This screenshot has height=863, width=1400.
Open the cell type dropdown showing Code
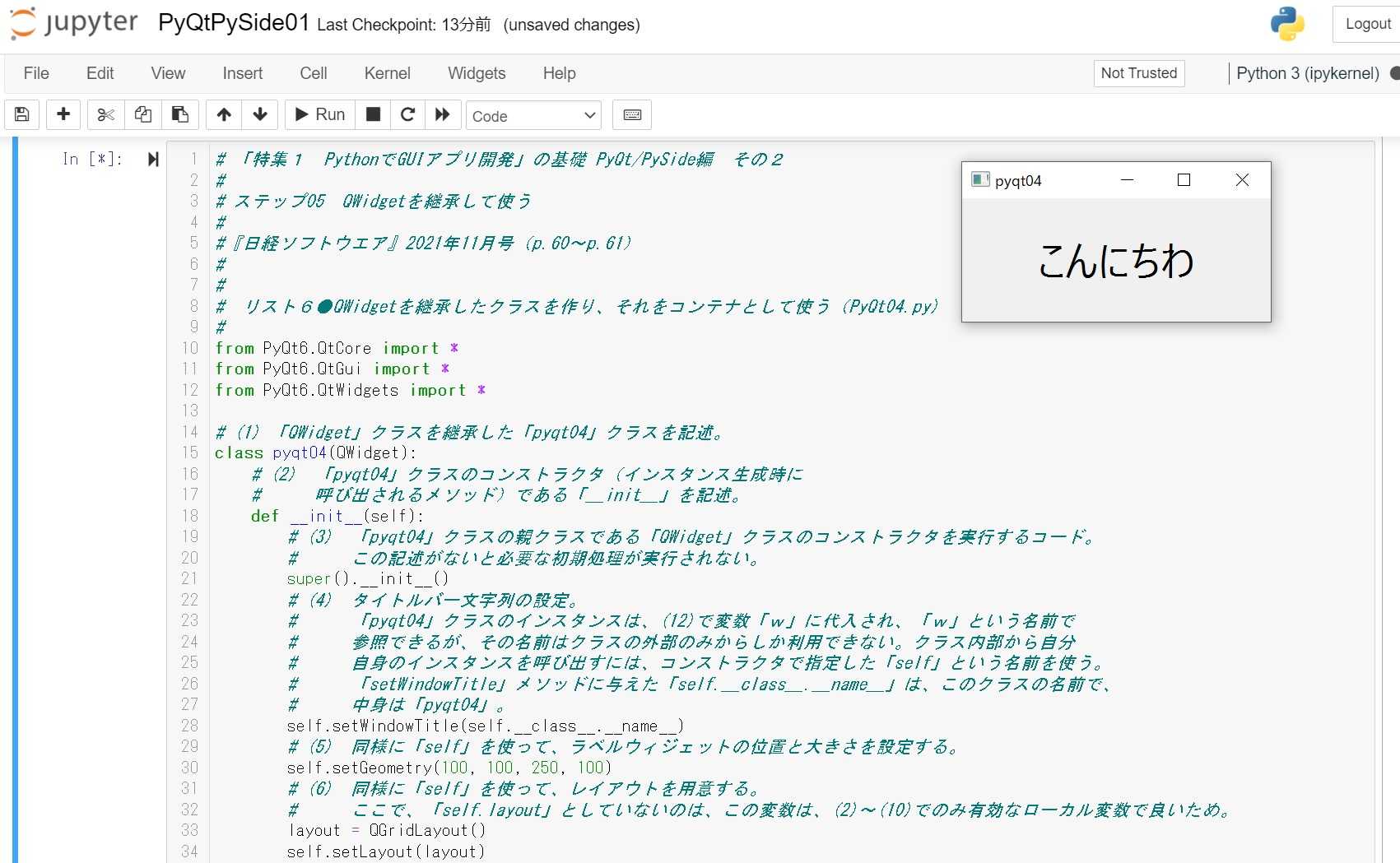533,115
